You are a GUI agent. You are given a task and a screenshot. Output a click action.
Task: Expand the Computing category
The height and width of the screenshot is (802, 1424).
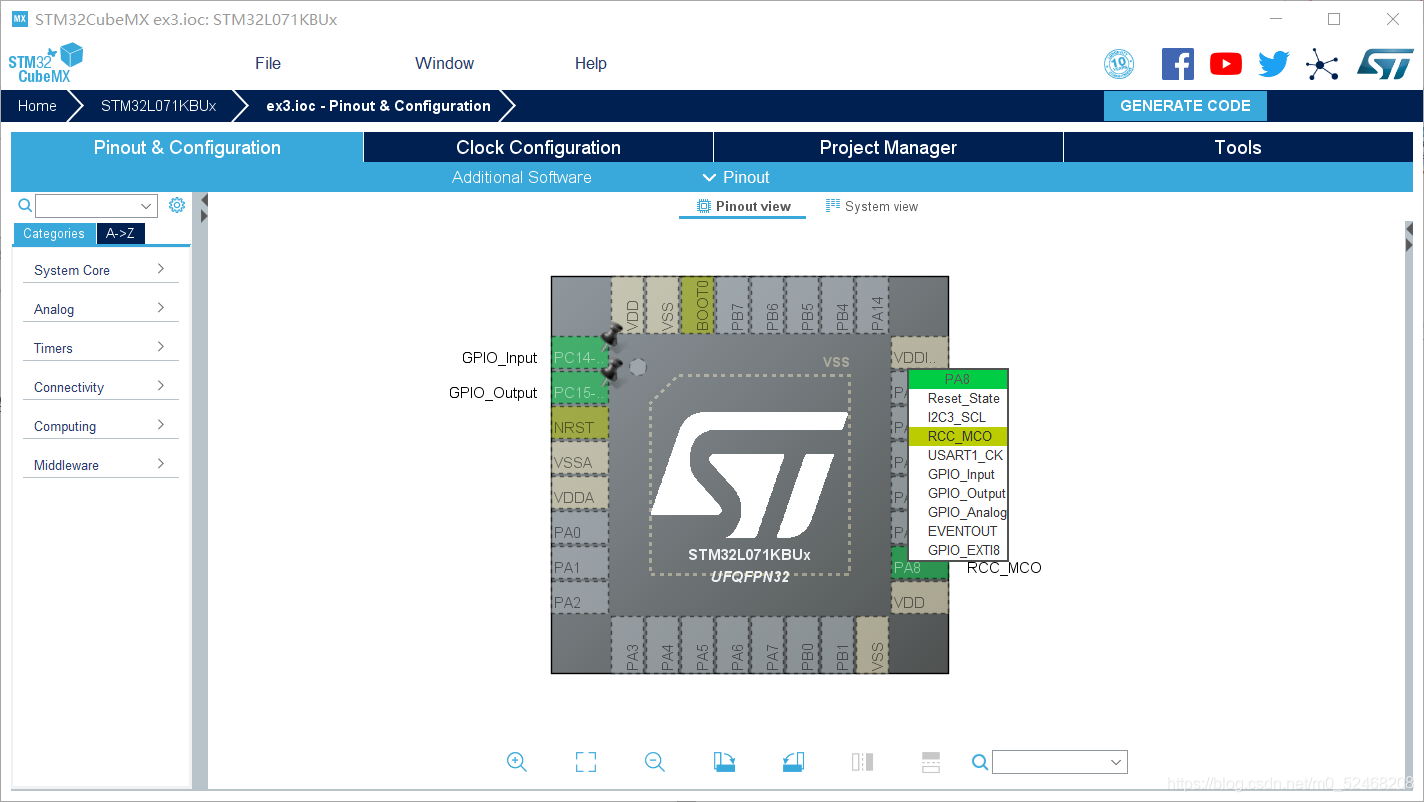(x=100, y=426)
